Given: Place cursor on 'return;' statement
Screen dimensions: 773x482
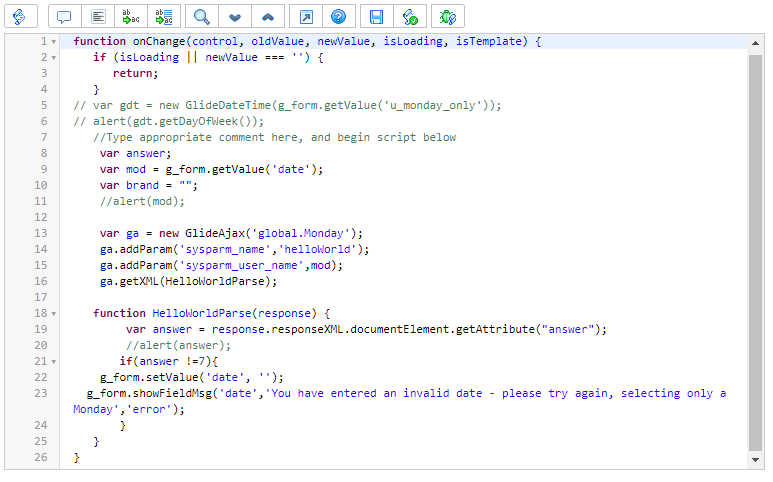Looking at the screenshot, I should coord(135,73).
